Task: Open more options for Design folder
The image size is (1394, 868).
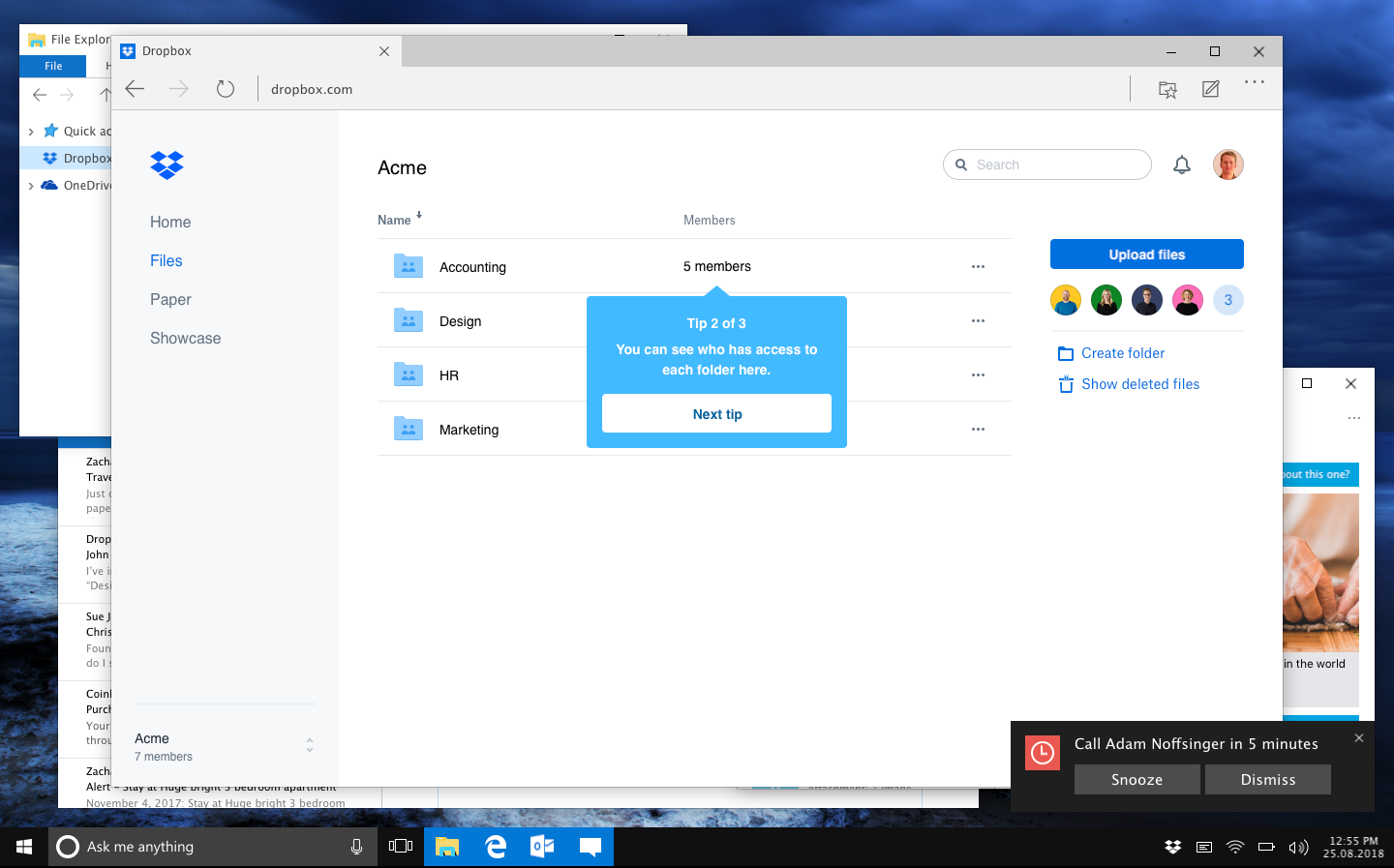Action: click(x=978, y=320)
